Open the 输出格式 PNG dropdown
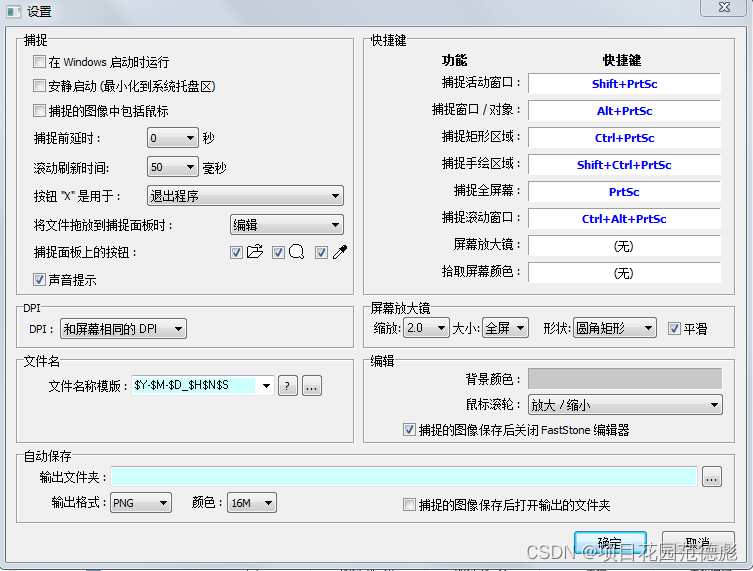753x571 pixels. pyautogui.click(x=141, y=503)
